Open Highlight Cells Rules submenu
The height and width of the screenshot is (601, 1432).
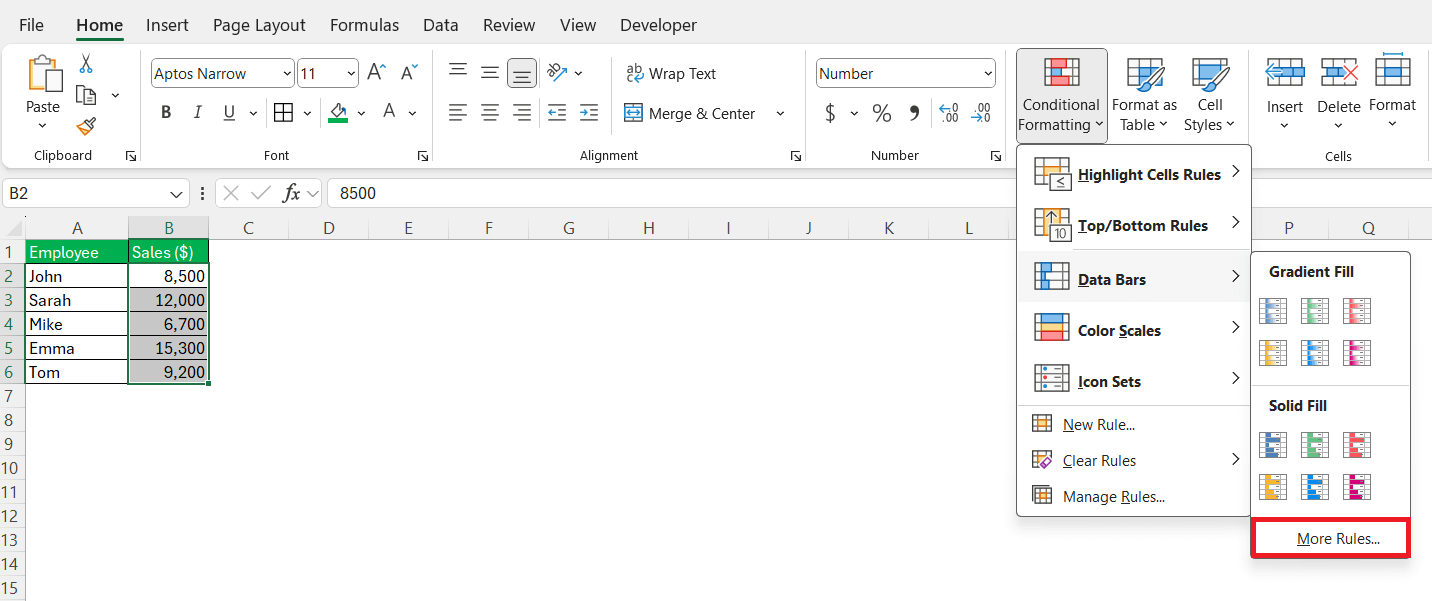pos(1134,174)
